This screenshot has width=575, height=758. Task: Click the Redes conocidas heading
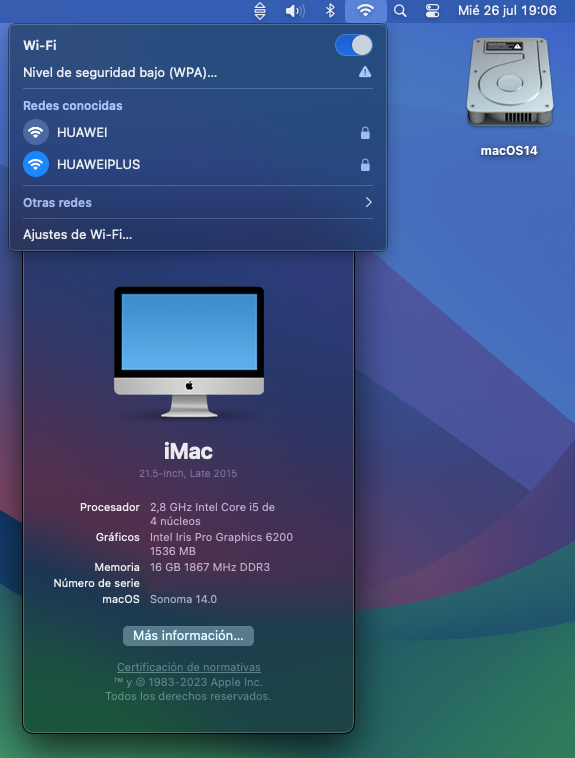[x=73, y=105]
